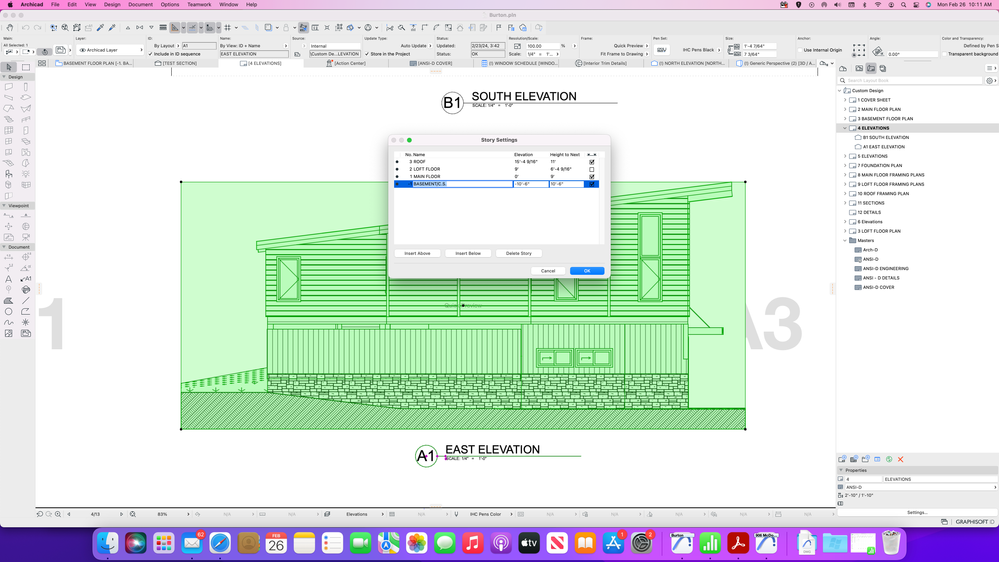Collapse the Masters folder

tap(845, 241)
